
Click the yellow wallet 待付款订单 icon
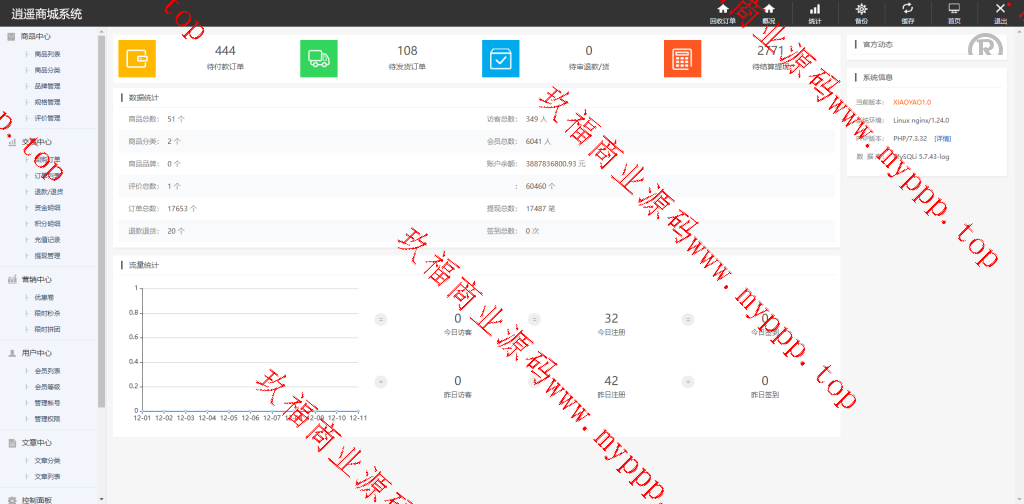point(137,59)
